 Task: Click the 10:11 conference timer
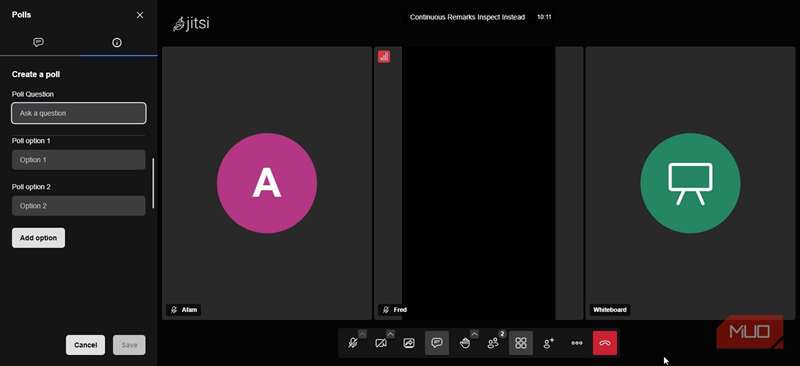click(x=544, y=17)
